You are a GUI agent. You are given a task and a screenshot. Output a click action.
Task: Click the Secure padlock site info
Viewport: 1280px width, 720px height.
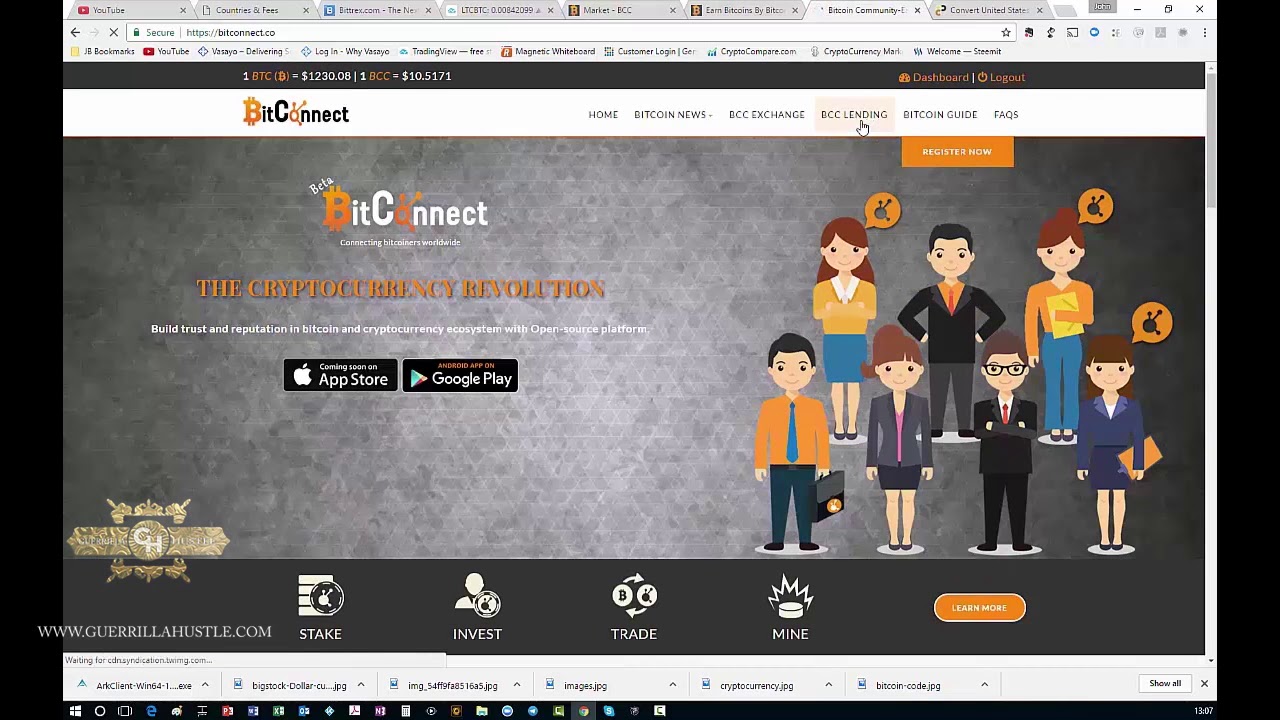pyautogui.click(x=152, y=32)
